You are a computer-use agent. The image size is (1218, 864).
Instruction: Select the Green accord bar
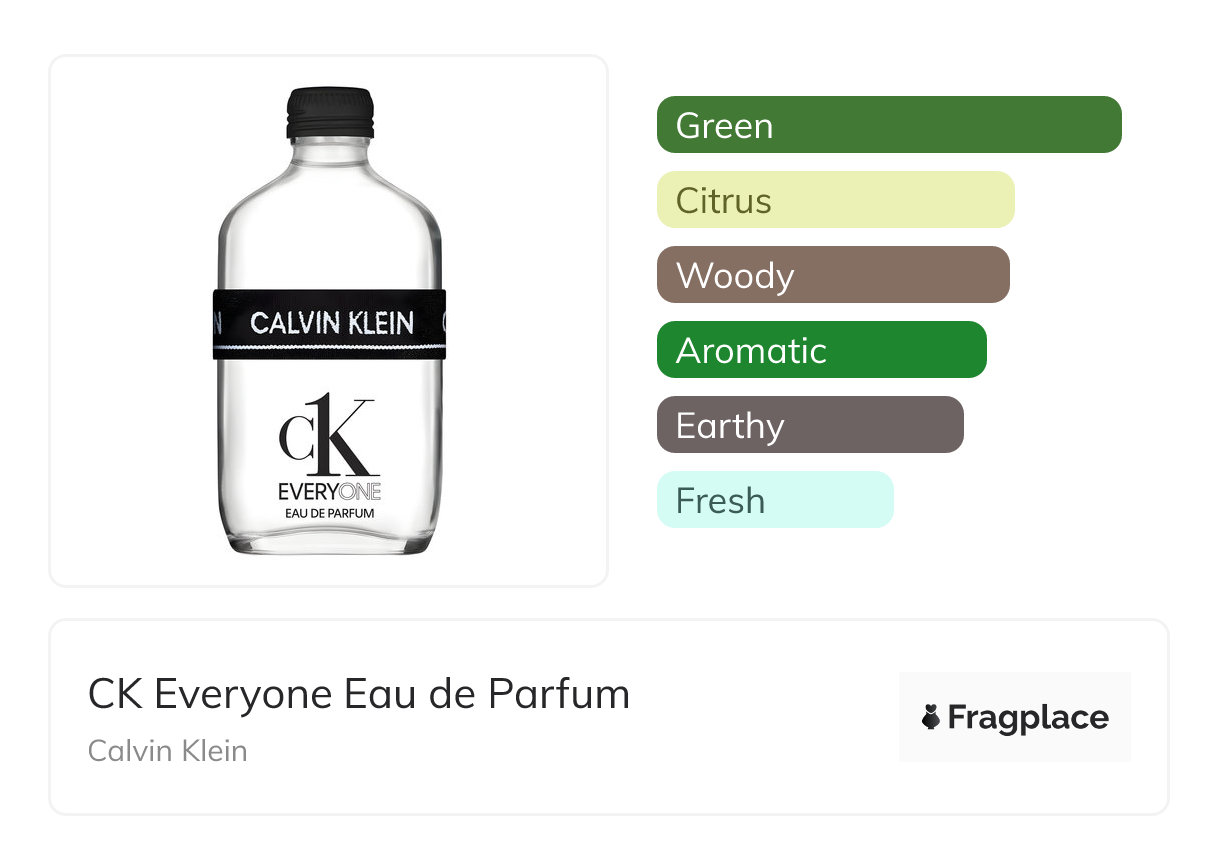(889, 125)
